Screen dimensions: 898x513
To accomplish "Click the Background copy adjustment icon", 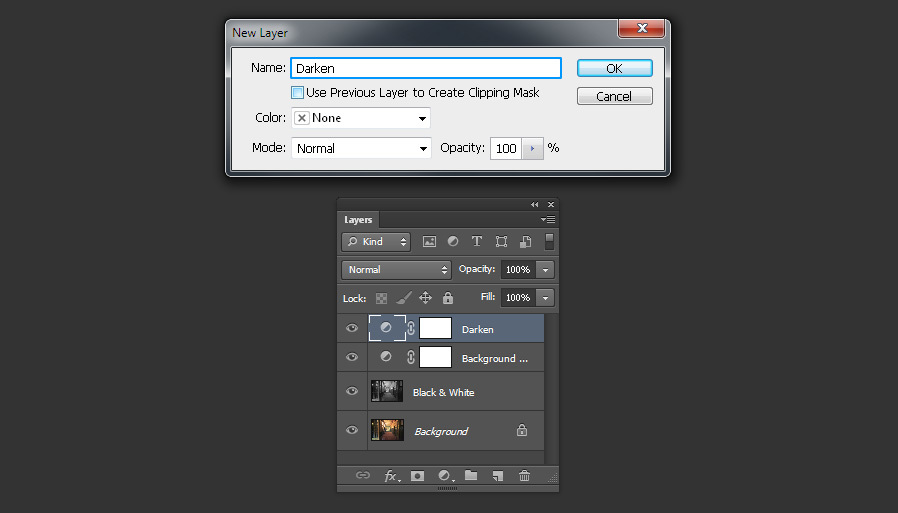I will point(386,357).
